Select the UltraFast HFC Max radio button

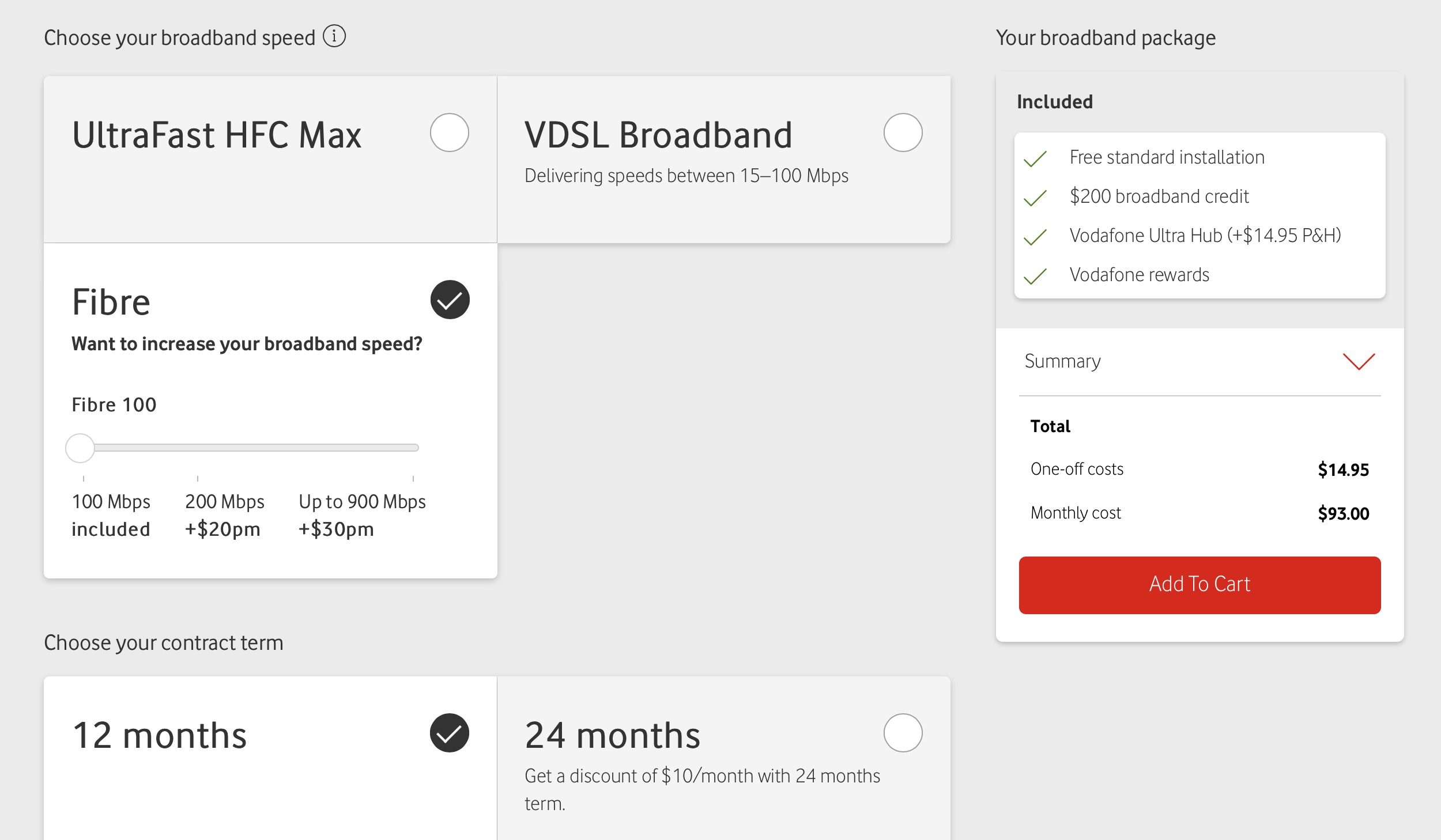click(450, 133)
